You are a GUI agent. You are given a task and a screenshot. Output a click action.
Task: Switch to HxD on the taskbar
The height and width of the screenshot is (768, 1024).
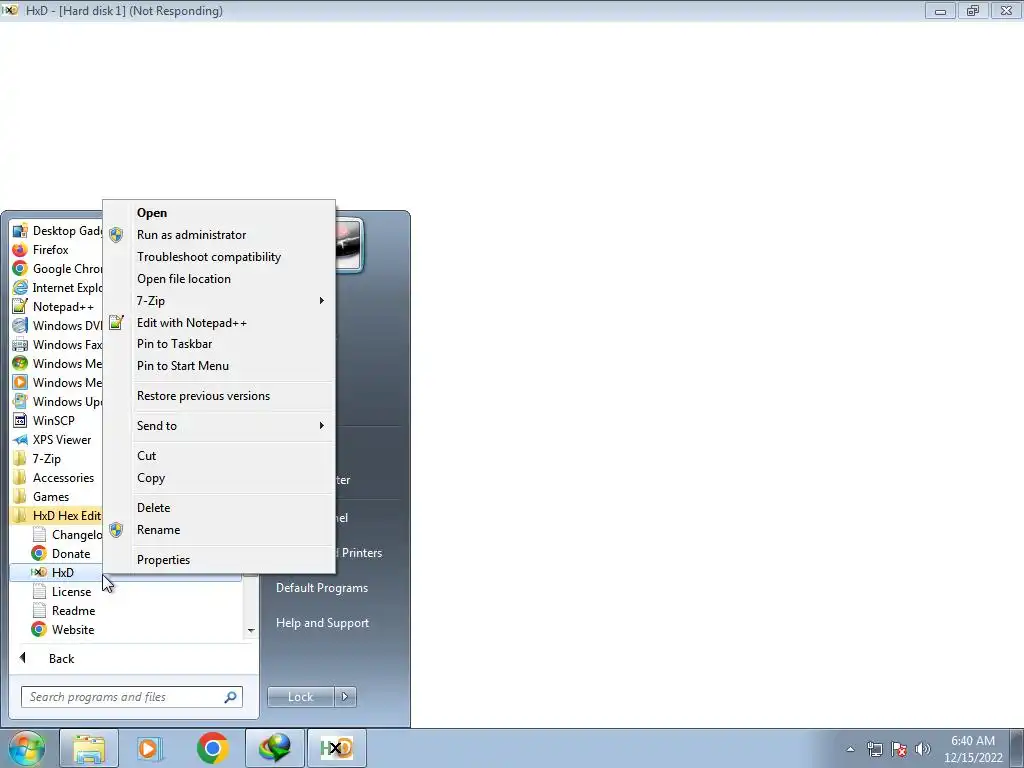point(336,748)
